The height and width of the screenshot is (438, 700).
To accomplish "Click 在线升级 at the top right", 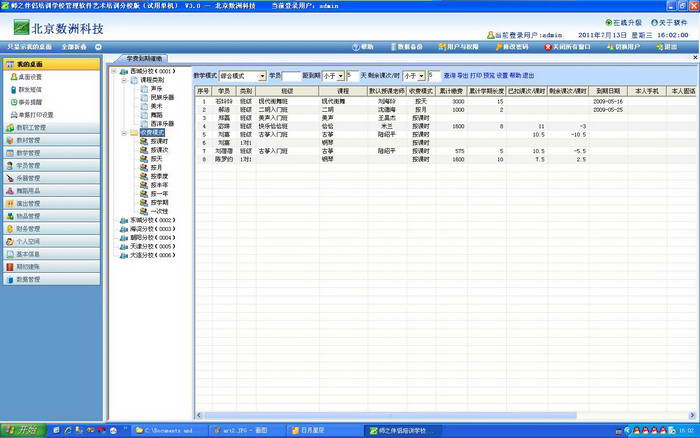I will point(624,22).
